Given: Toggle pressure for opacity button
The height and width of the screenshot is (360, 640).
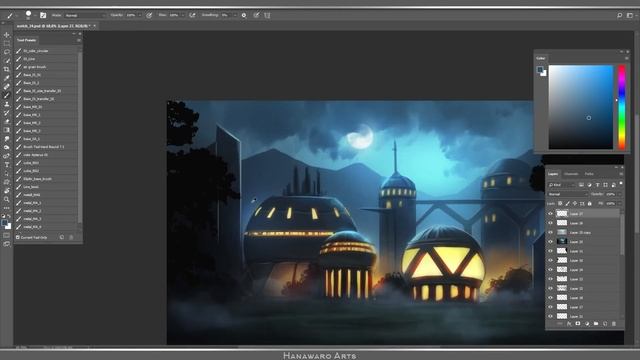Looking at the screenshot, I should click(149, 15).
